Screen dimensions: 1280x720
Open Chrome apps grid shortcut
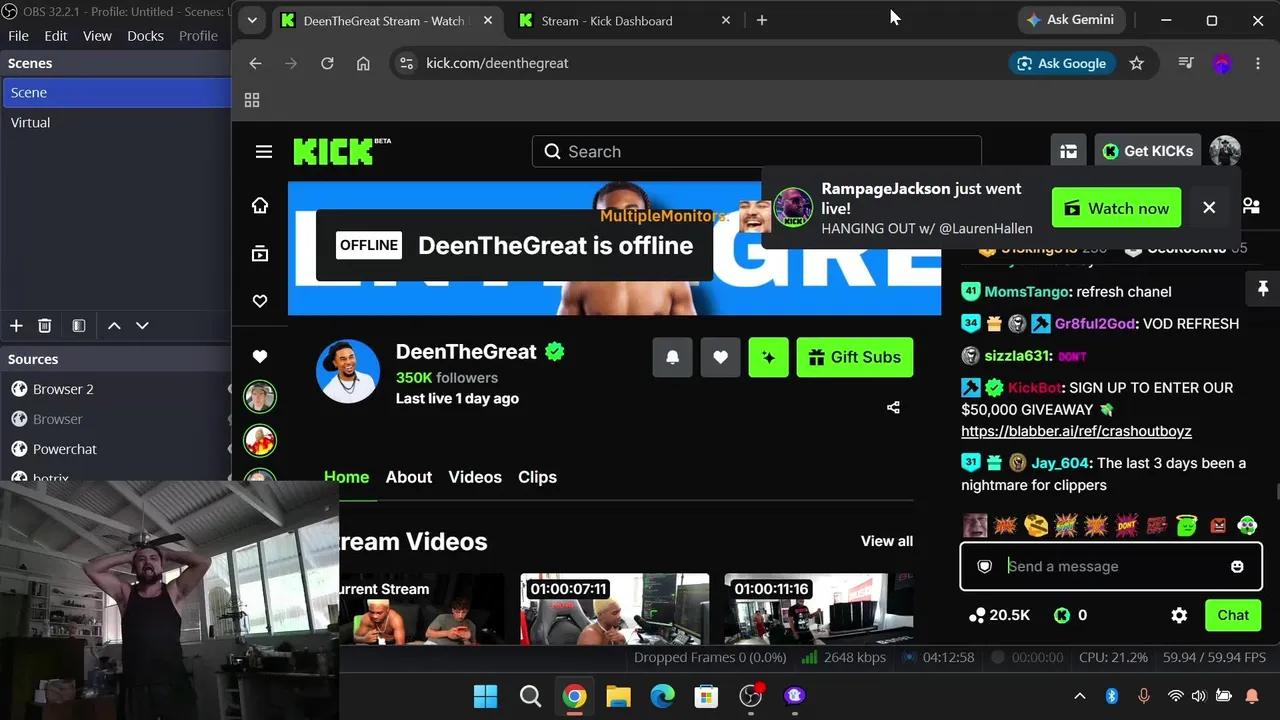pos(252,100)
